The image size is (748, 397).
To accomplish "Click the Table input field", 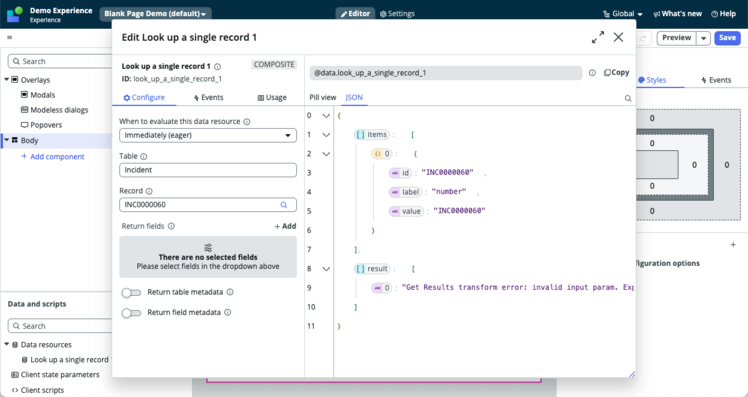I will coord(208,170).
